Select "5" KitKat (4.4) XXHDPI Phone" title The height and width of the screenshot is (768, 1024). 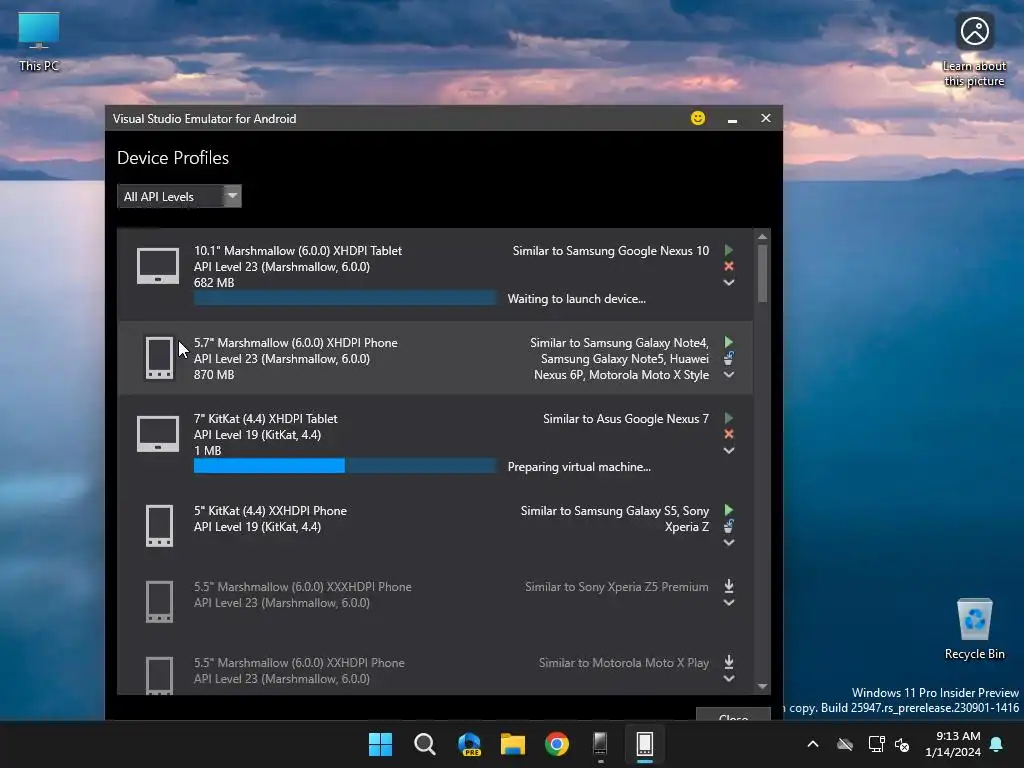tap(270, 511)
